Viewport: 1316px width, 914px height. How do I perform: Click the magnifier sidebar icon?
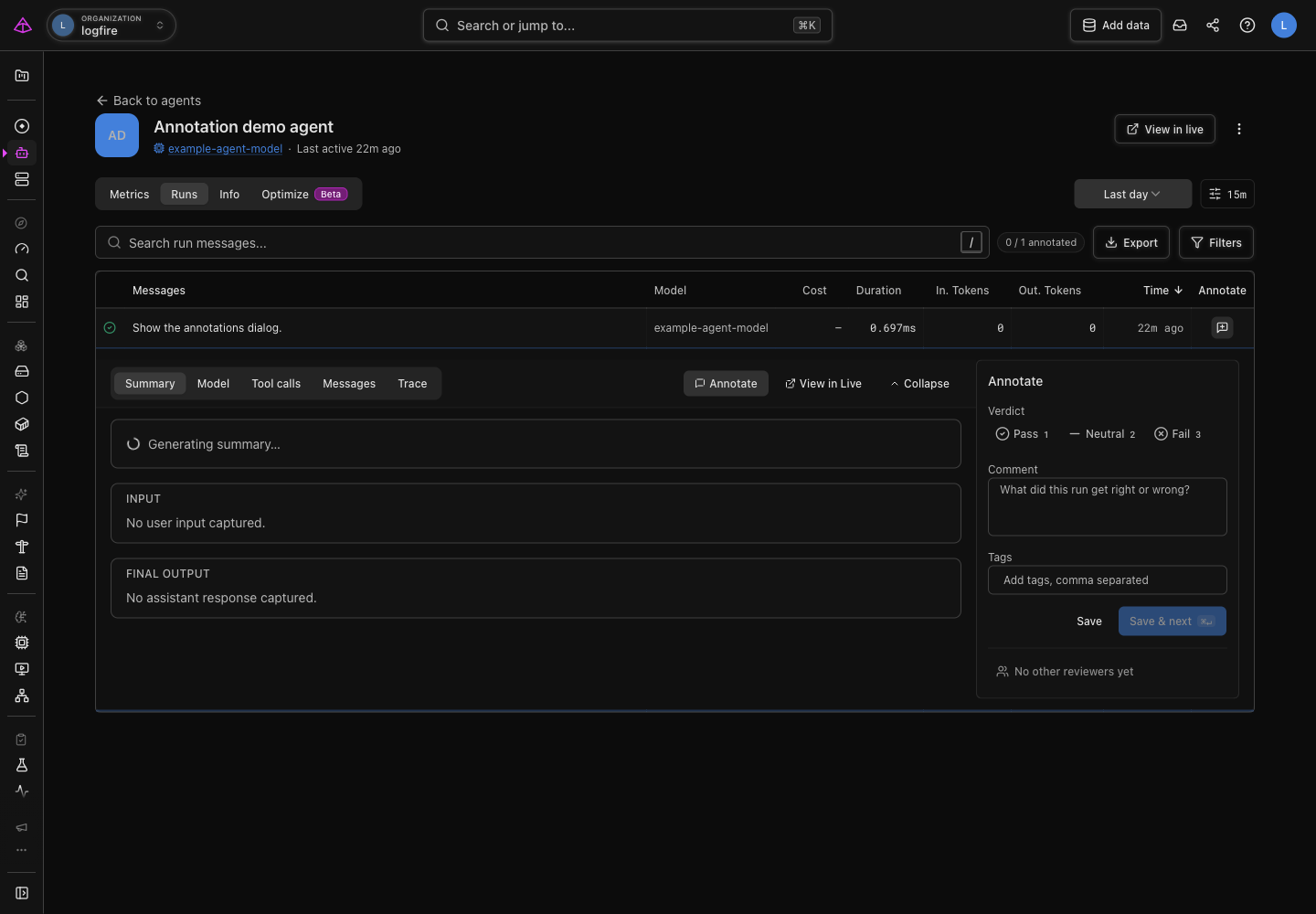[22, 275]
